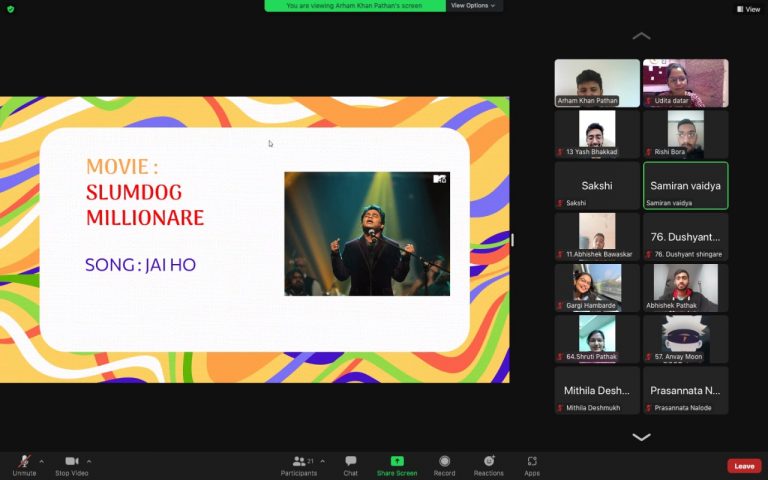Open the Reactions menu
Viewport: 768px width, 480px height.
(x=488, y=466)
